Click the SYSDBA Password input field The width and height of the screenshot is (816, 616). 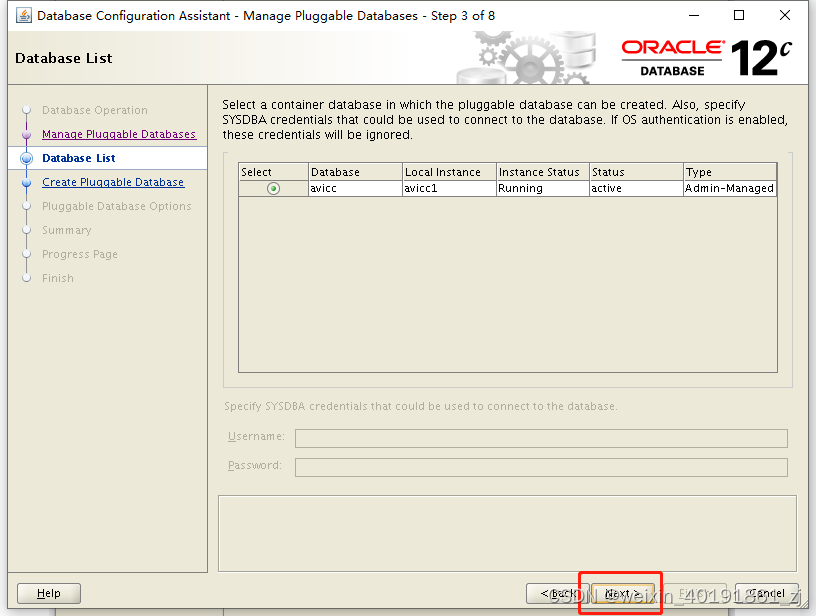pos(540,467)
